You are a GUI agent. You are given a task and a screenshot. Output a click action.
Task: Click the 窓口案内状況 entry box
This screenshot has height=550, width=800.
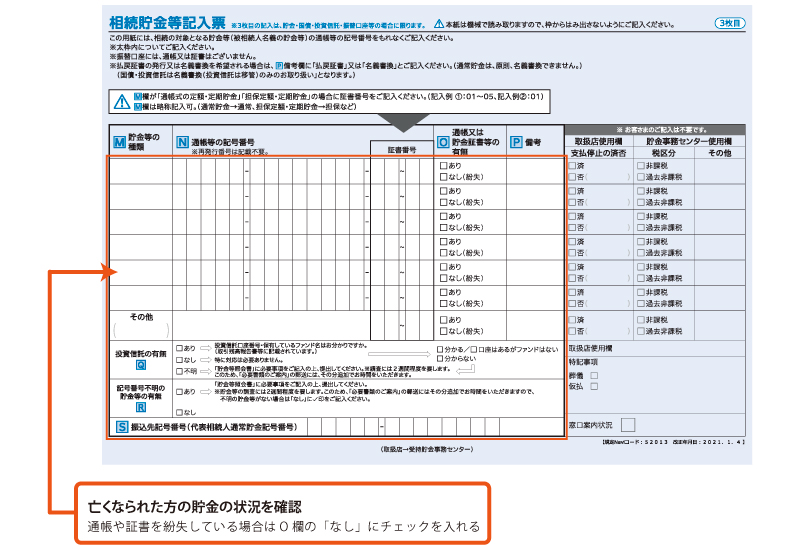click(628, 425)
